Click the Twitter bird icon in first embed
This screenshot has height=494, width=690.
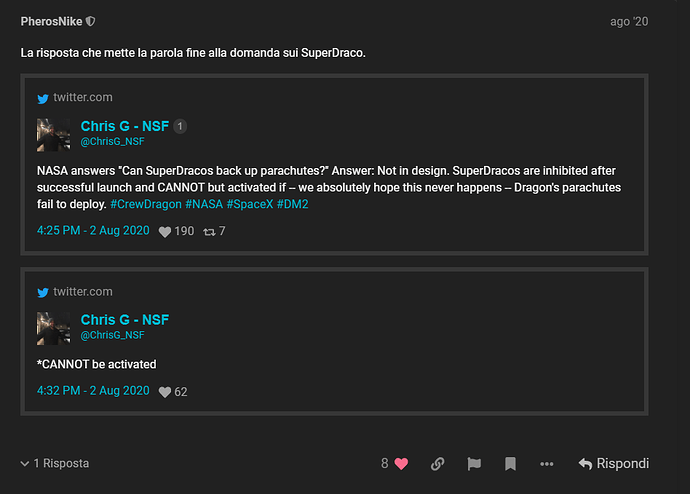click(43, 98)
